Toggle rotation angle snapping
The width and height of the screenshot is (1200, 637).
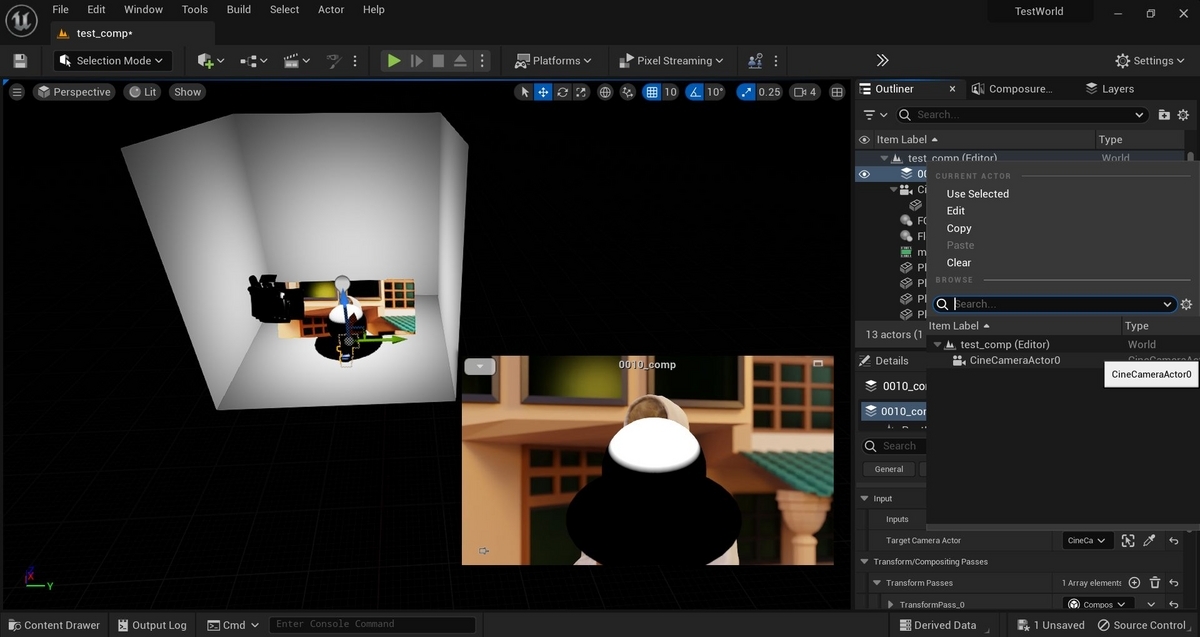695,92
